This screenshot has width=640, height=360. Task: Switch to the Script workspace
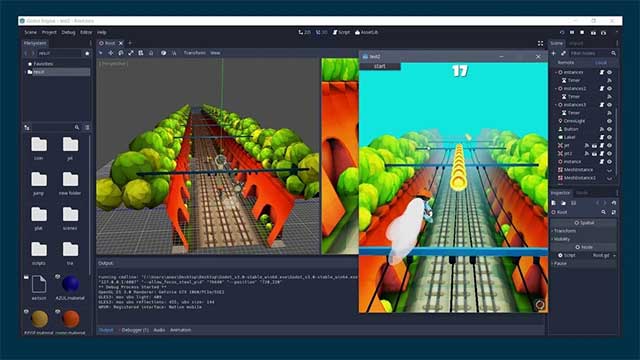click(x=342, y=32)
